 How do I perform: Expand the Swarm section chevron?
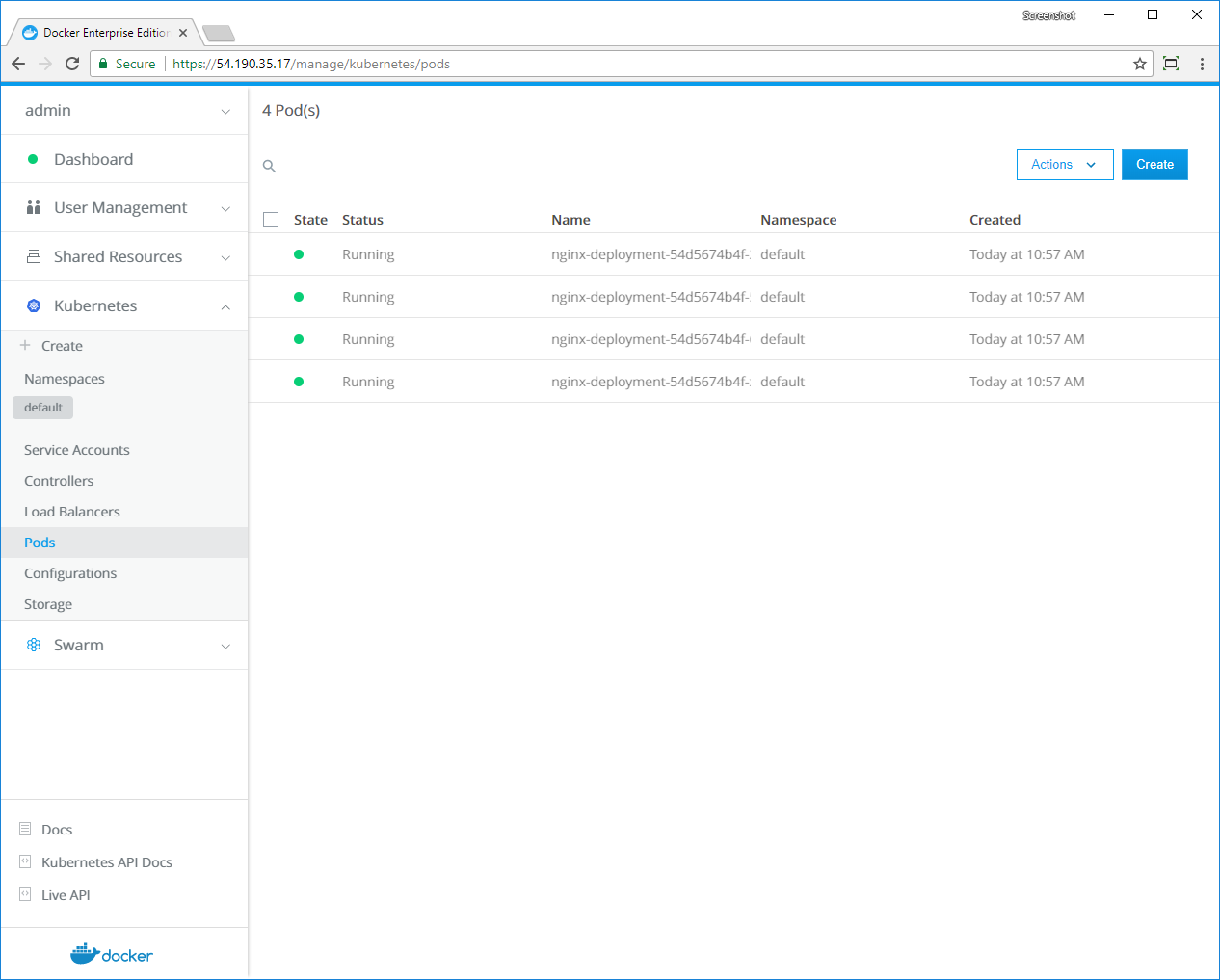coord(225,646)
